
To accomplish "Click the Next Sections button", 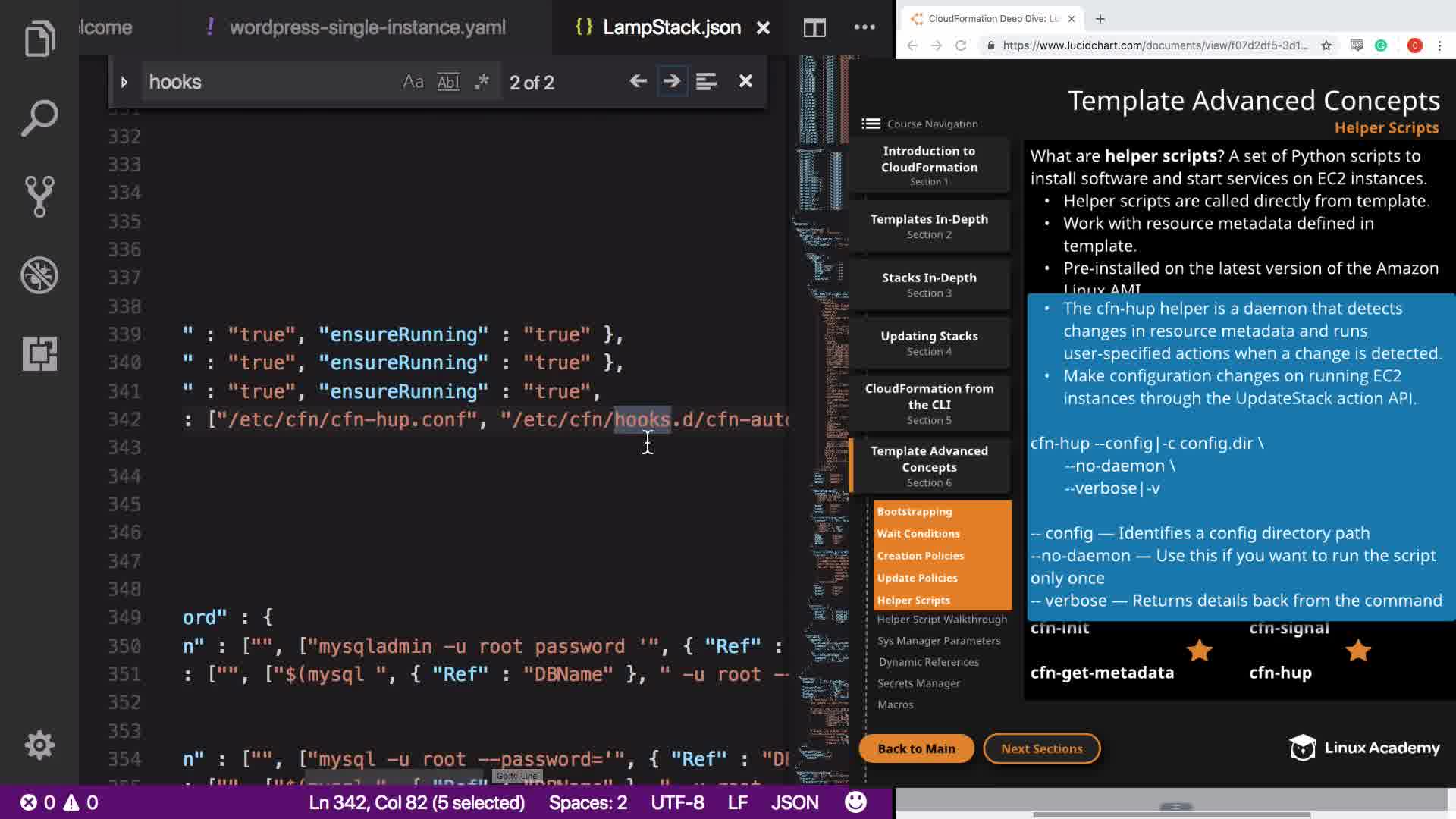I will (1041, 748).
